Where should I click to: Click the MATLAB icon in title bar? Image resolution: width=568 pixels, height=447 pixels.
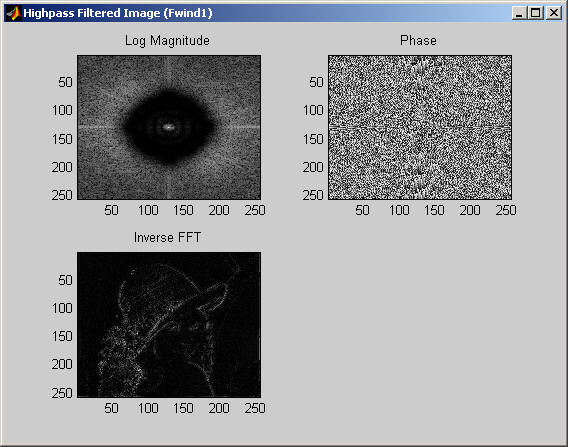[13, 13]
